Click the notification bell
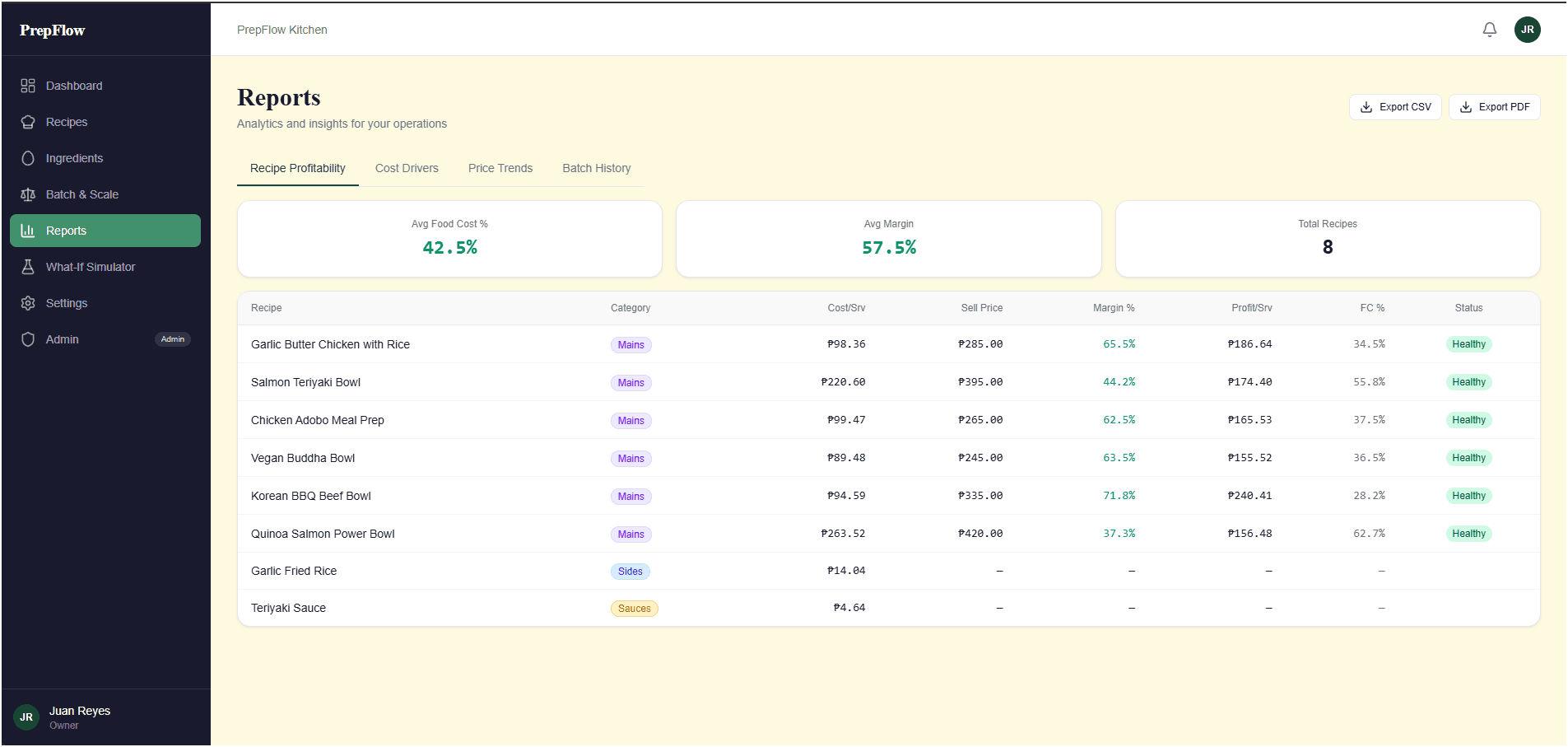 pos(1489,29)
